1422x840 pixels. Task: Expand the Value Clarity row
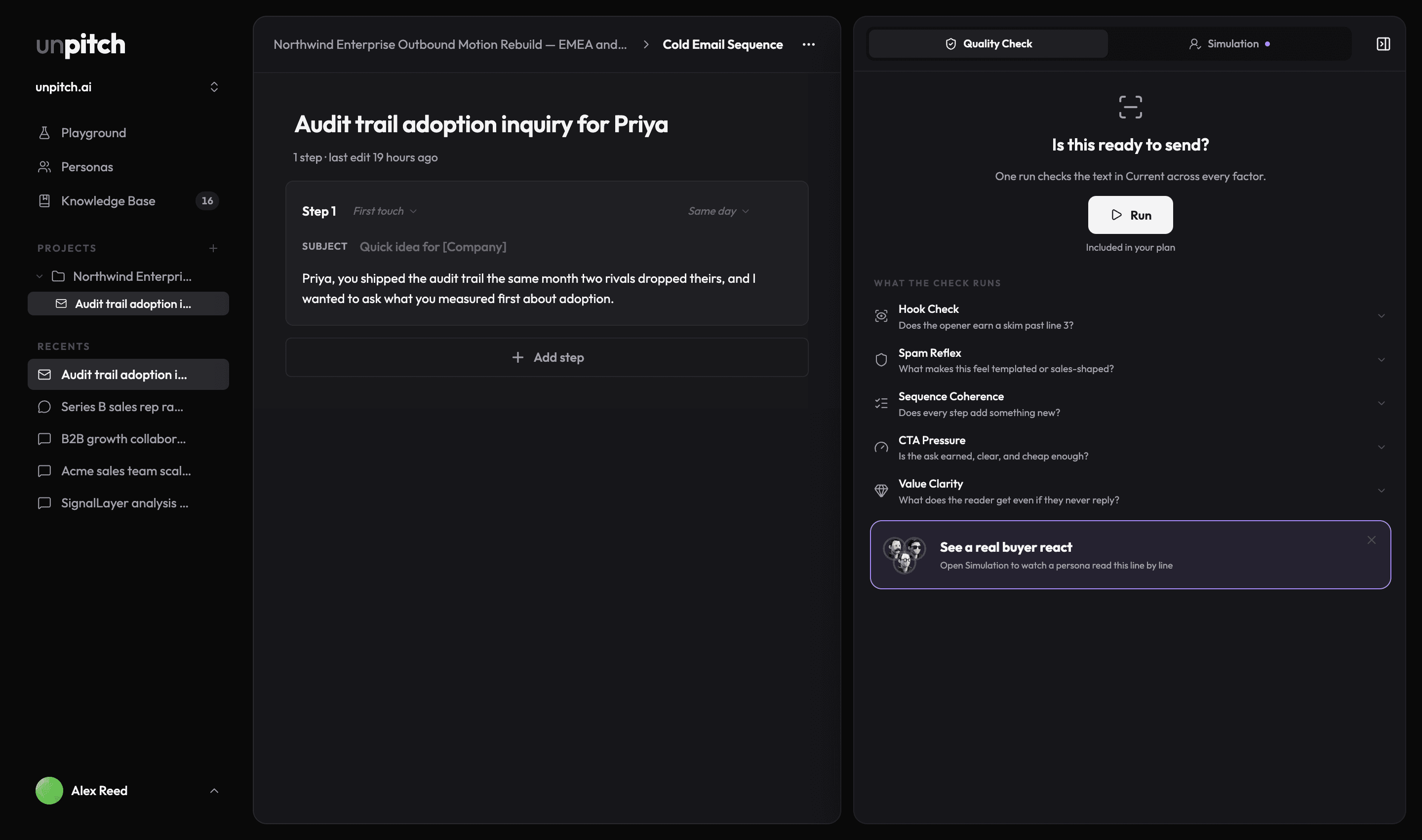(x=1130, y=491)
